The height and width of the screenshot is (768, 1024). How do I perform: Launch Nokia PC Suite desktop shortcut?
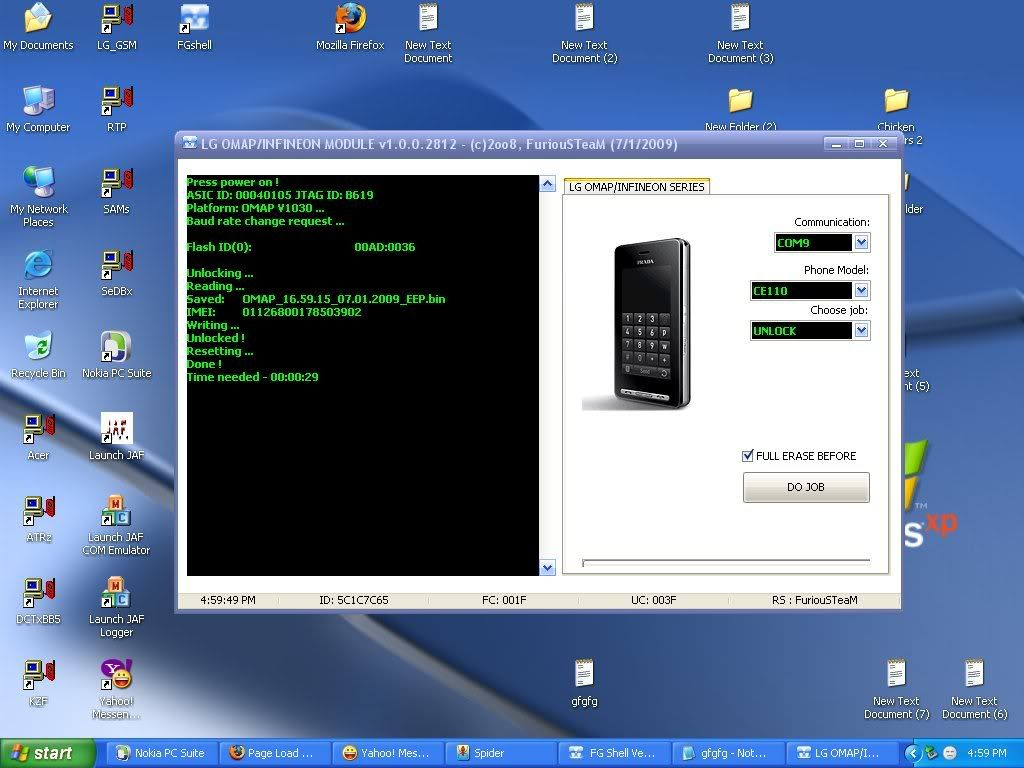coord(117,356)
